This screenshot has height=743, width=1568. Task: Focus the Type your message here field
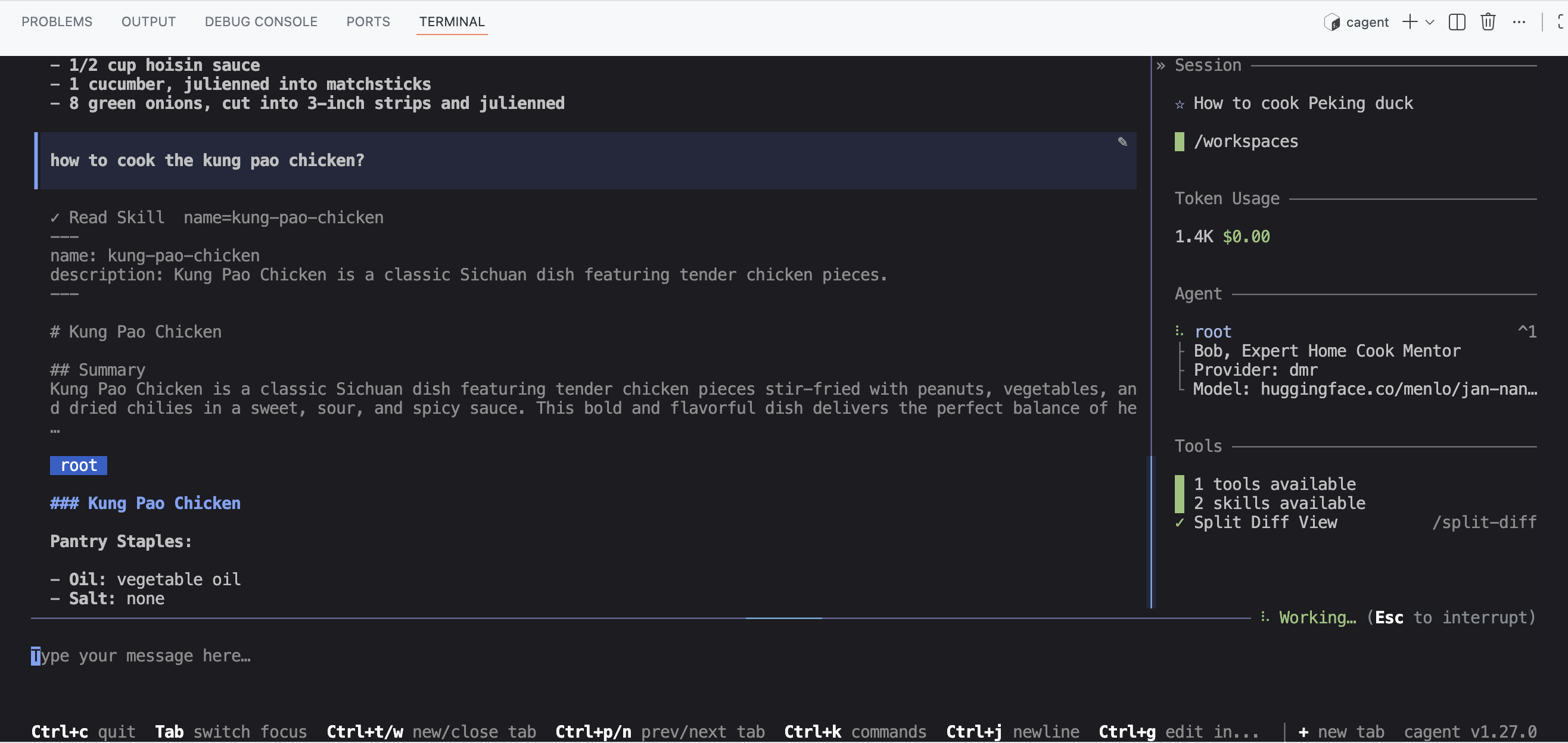click(x=142, y=655)
